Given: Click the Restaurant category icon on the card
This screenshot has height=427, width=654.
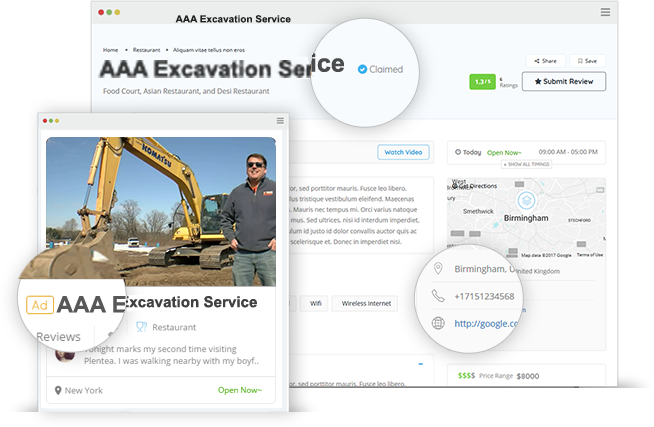Looking at the screenshot, I should [141, 326].
